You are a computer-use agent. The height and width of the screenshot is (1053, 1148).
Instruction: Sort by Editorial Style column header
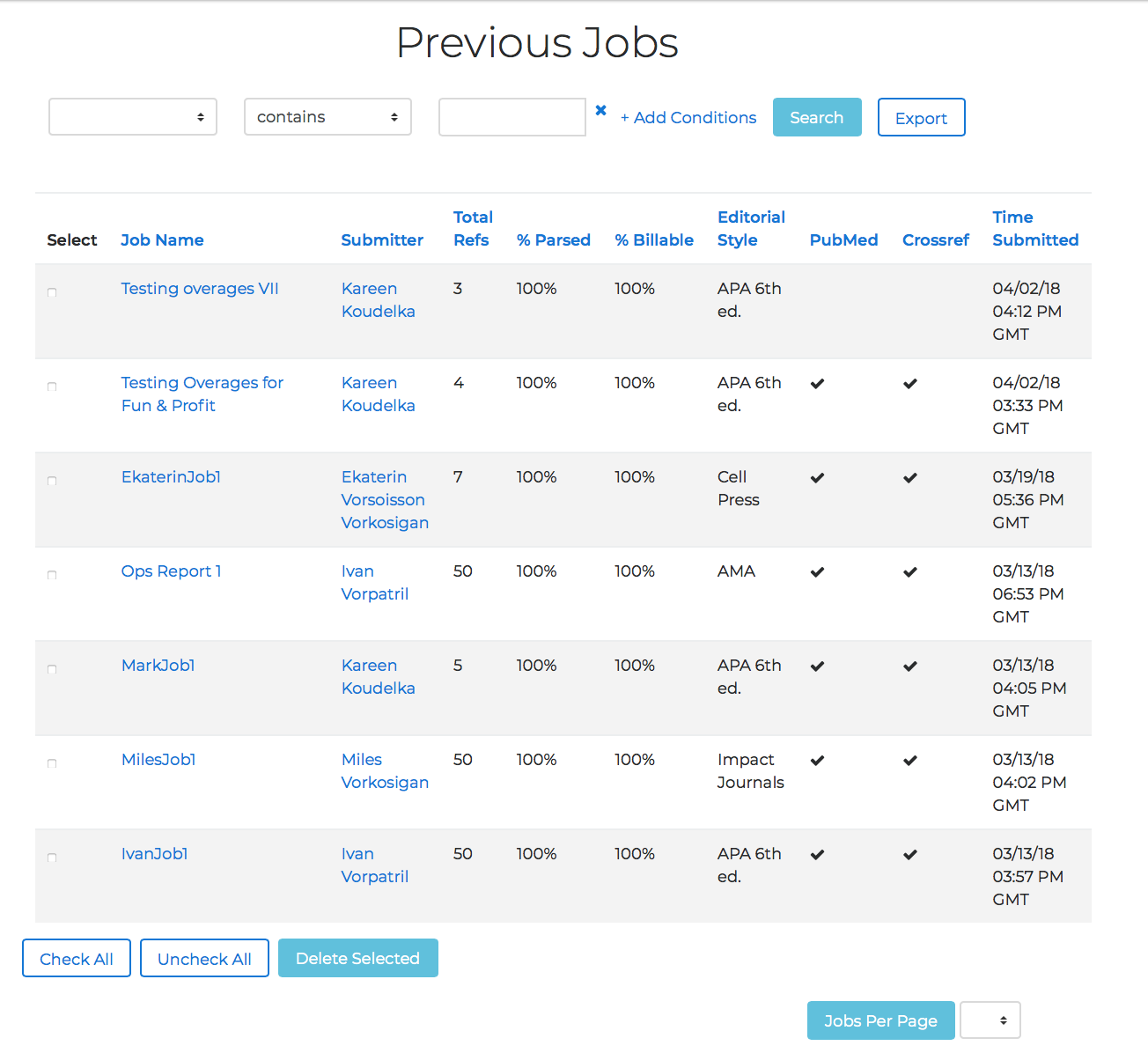point(751,229)
